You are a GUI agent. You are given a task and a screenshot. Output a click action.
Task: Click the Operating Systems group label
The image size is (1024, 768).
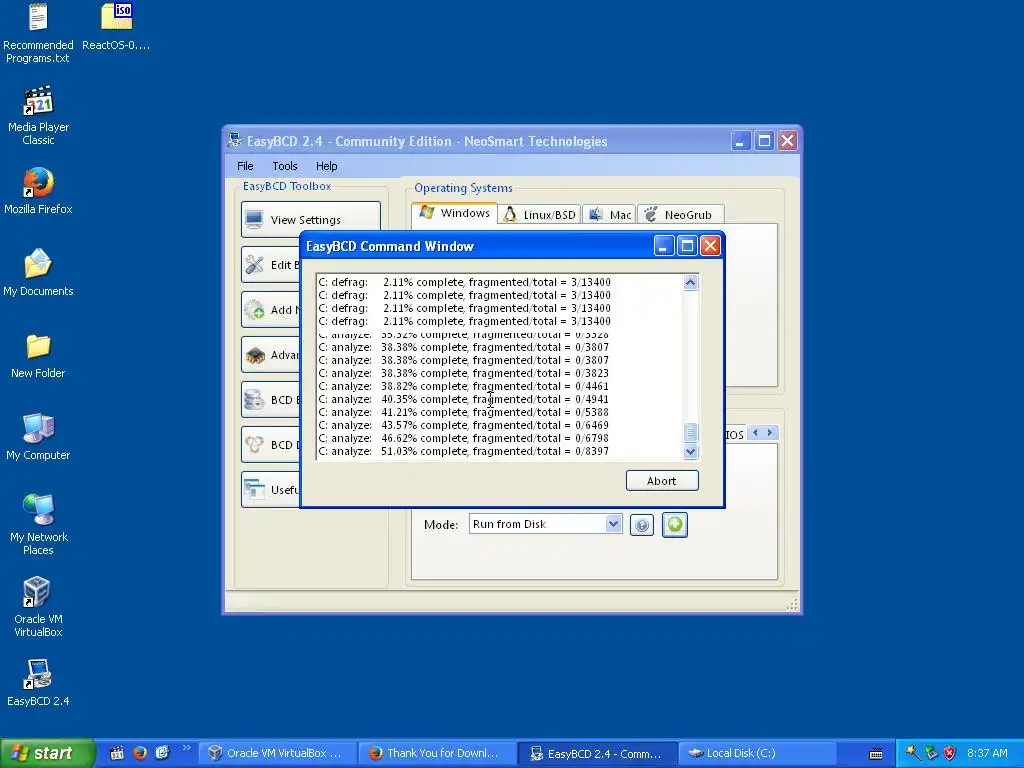pyautogui.click(x=463, y=188)
